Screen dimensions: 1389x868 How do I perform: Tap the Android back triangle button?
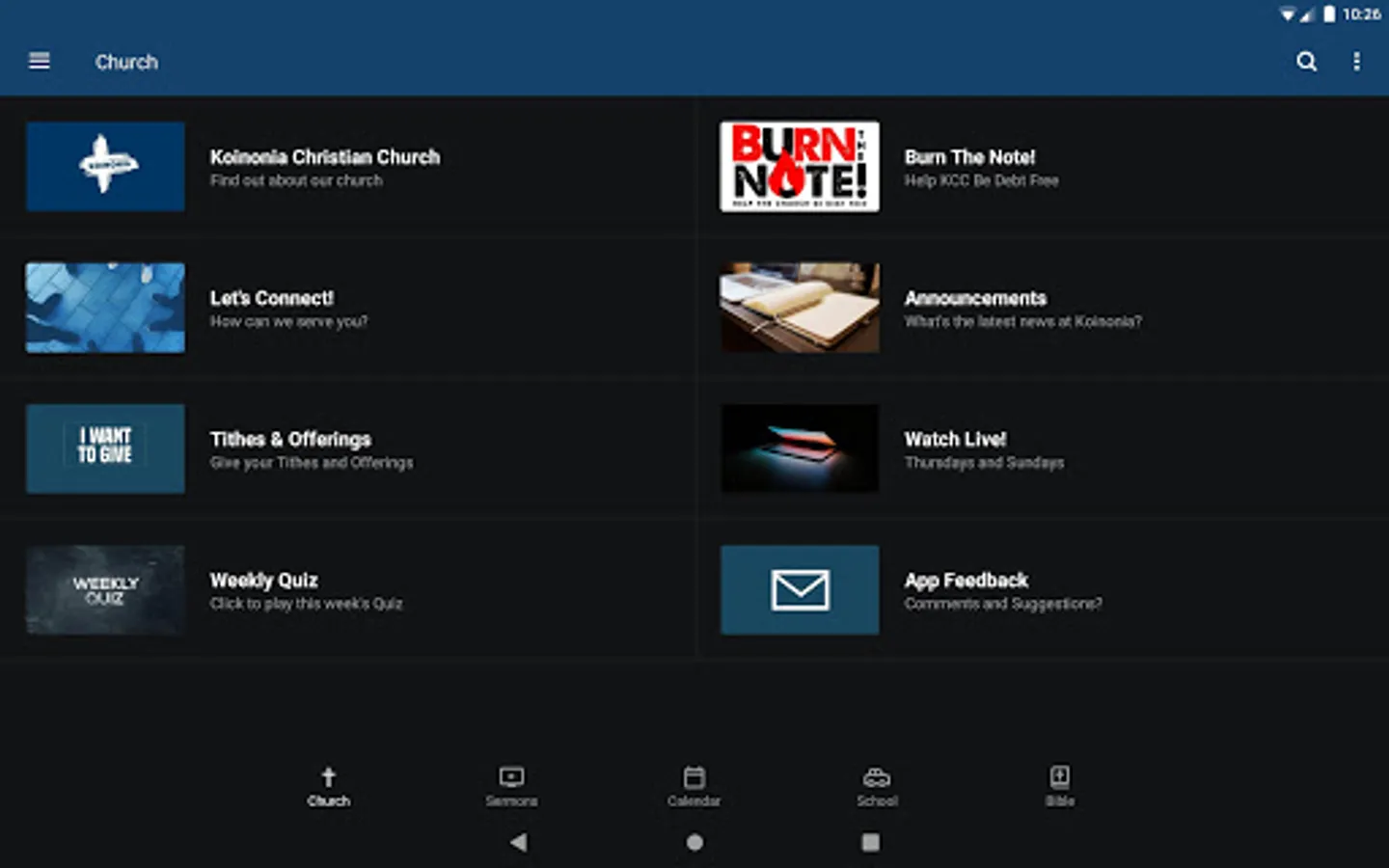tap(518, 842)
